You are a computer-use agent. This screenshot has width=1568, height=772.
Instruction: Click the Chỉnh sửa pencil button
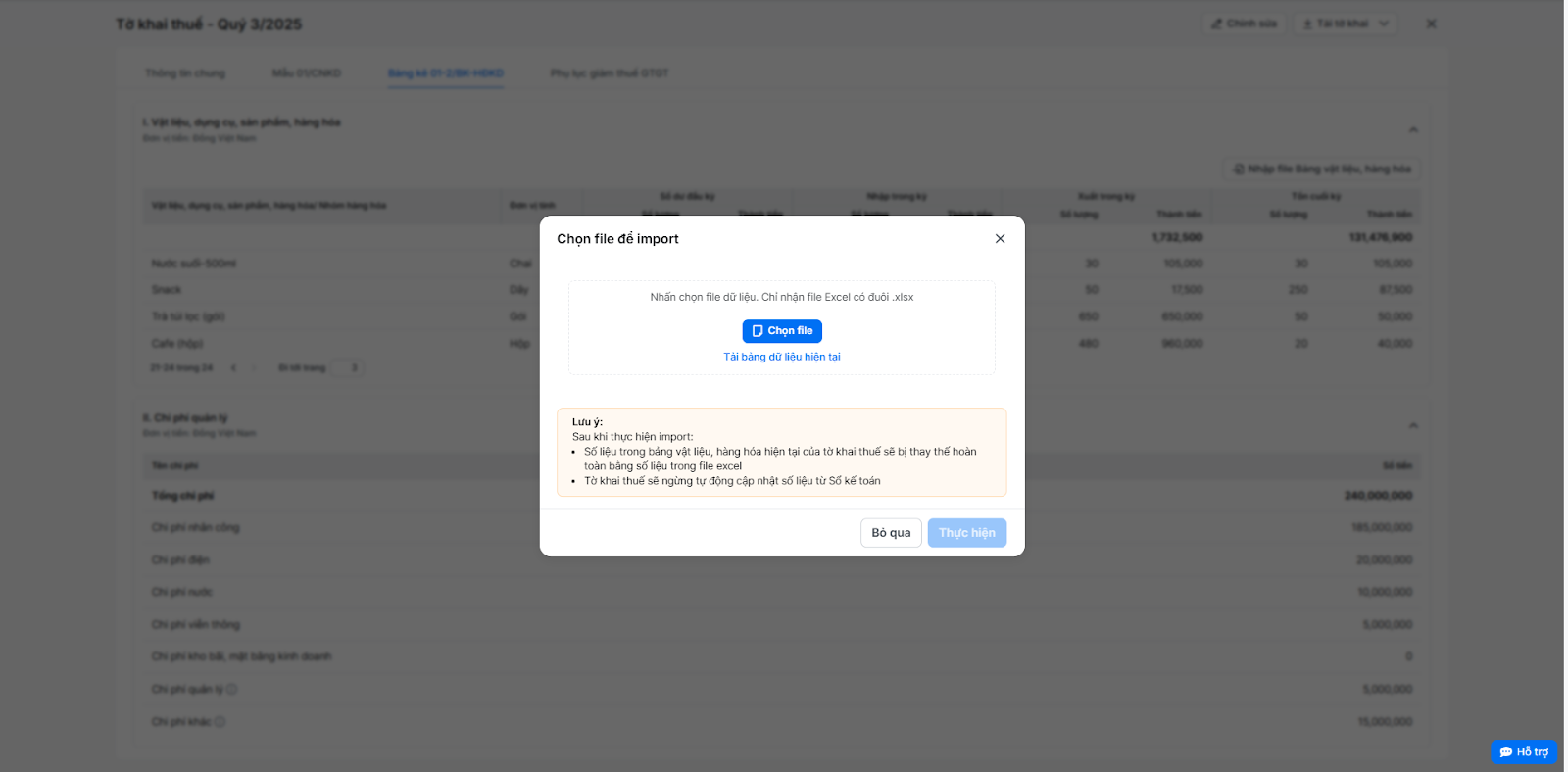pyautogui.click(x=1244, y=24)
